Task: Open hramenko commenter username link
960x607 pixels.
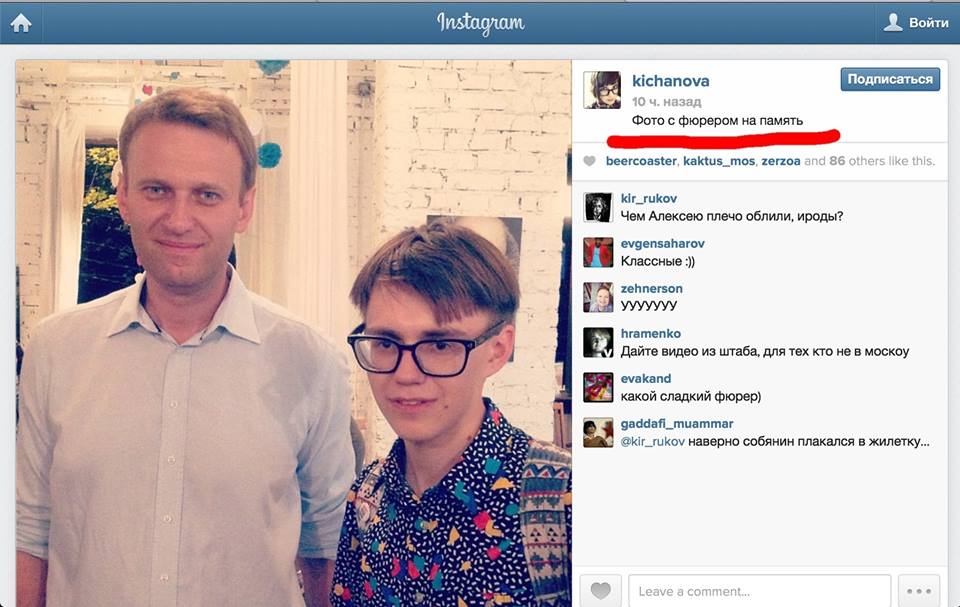Action: pos(651,333)
